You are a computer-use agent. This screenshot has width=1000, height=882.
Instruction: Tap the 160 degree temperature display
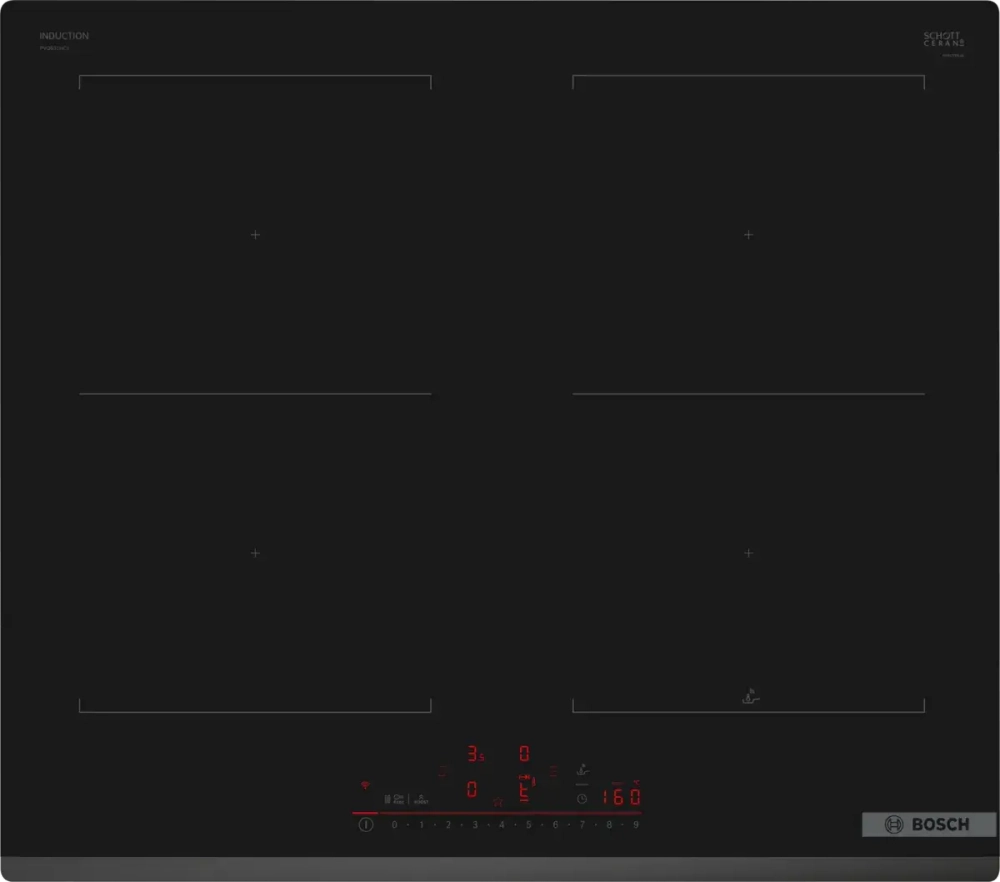click(x=622, y=797)
